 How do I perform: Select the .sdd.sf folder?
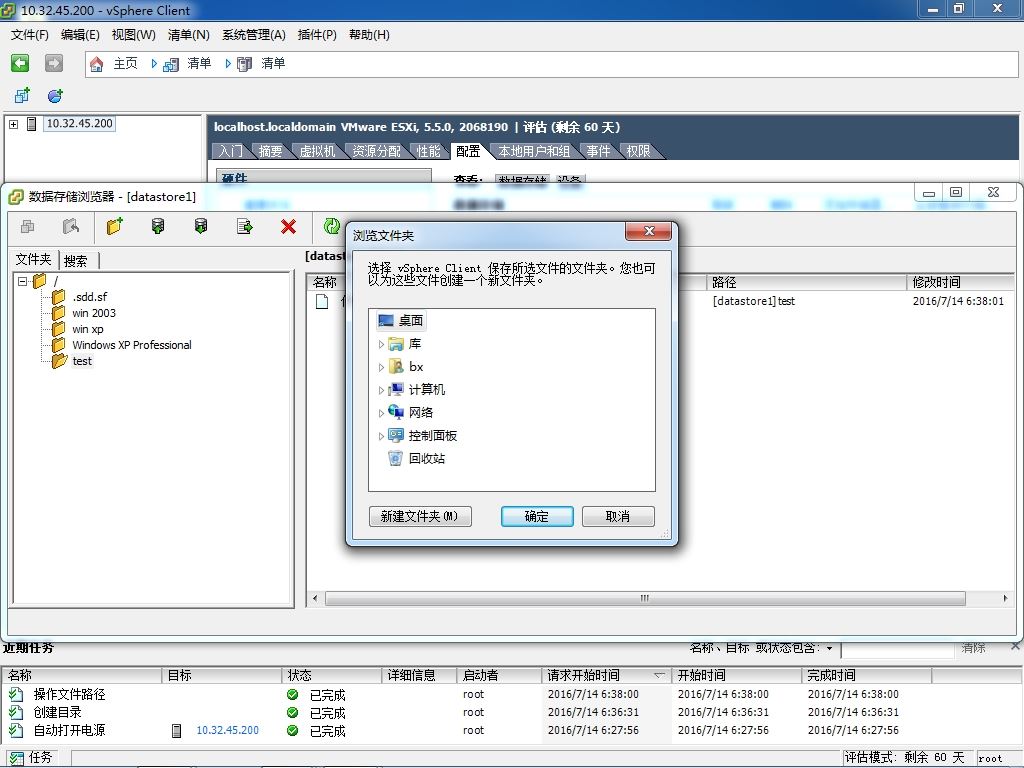pyautogui.click(x=89, y=297)
